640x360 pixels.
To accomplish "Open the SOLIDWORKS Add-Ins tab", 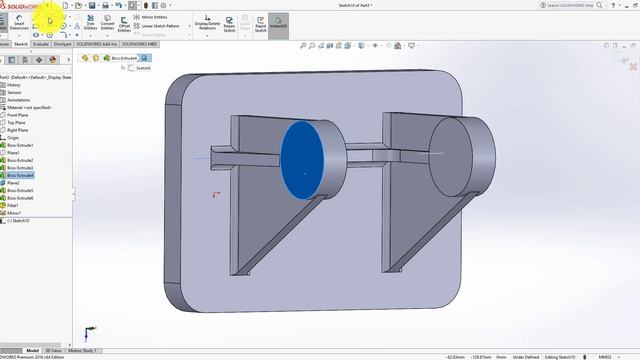I will click(97, 44).
